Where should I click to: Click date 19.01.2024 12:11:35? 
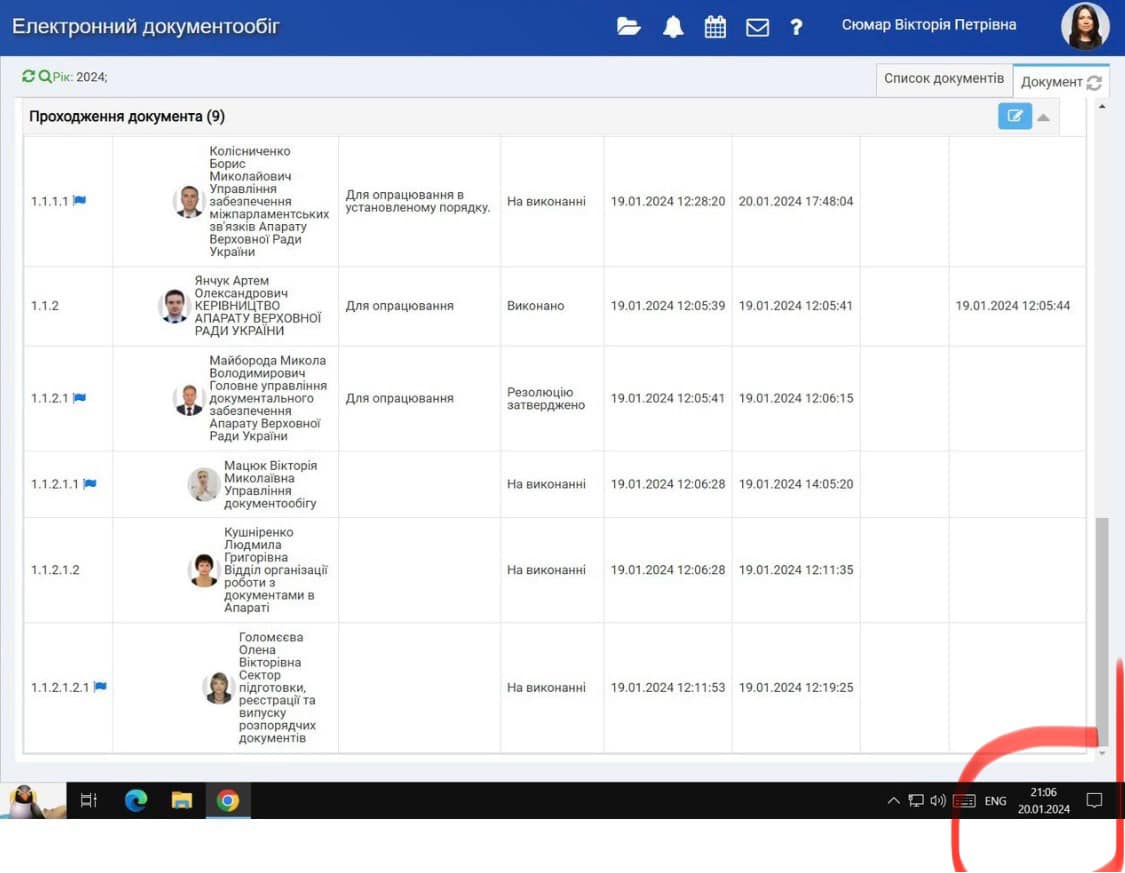pyautogui.click(x=796, y=570)
